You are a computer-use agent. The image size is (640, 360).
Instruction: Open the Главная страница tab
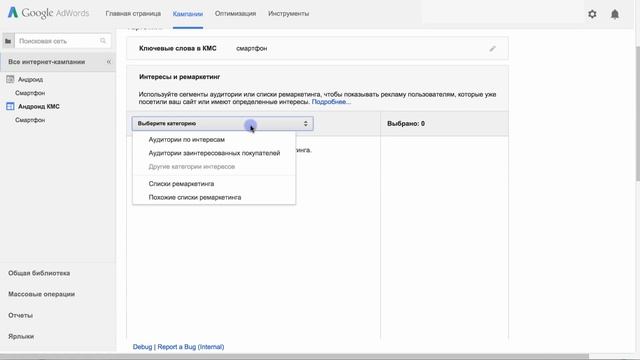click(133, 13)
